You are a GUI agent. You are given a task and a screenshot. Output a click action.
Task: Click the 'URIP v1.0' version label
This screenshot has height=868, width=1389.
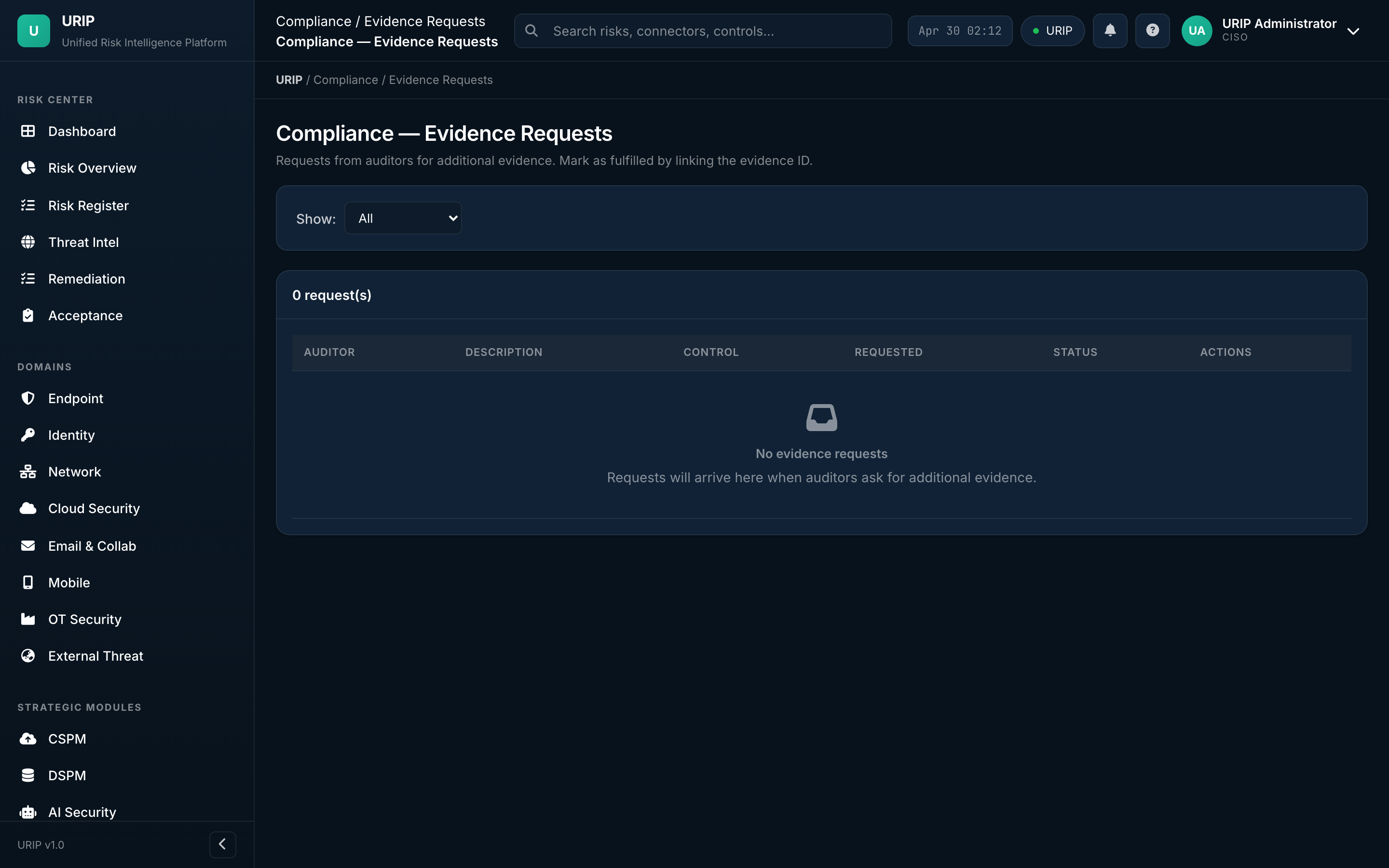[x=41, y=844]
